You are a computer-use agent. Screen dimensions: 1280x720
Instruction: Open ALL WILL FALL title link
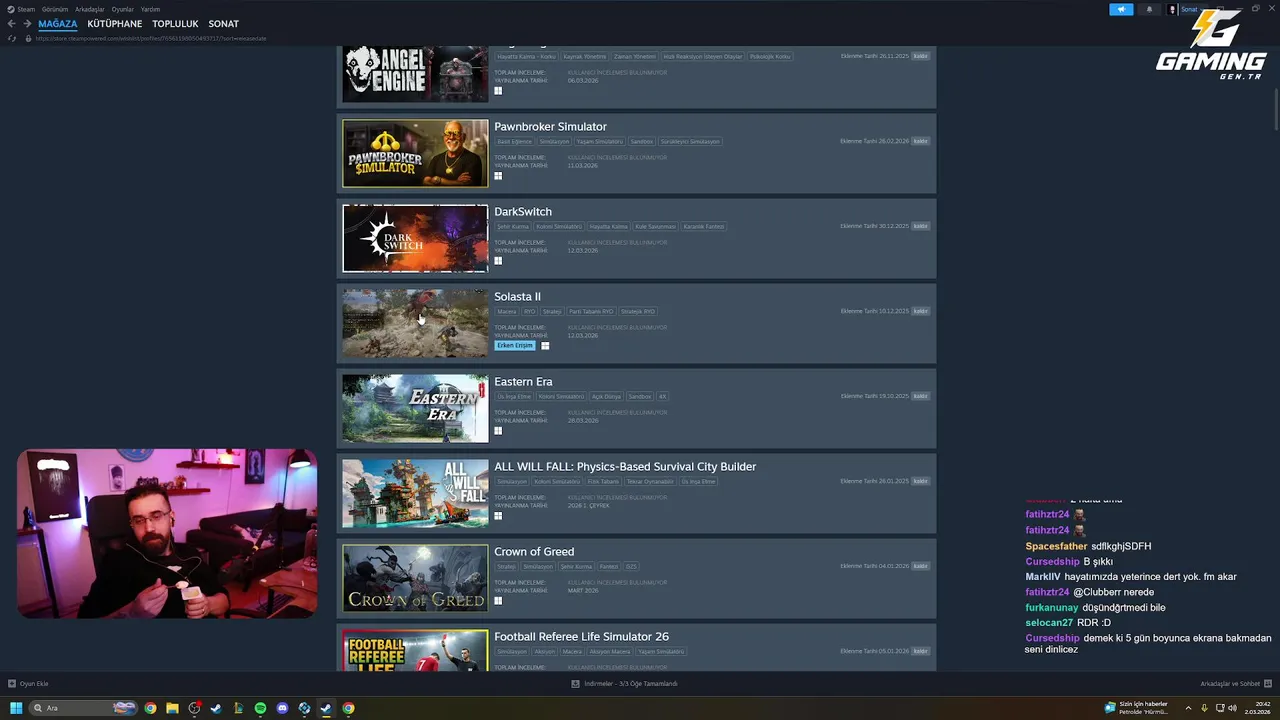tap(625, 467)
